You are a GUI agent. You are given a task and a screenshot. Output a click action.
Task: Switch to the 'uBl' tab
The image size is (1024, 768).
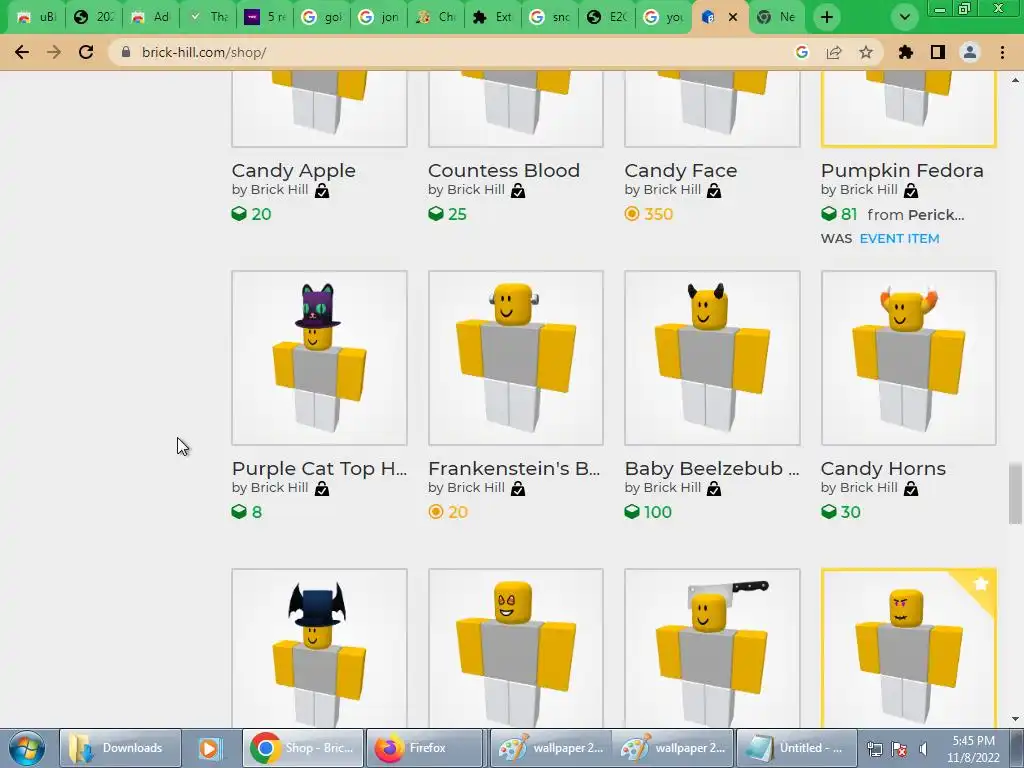point(37,17)
